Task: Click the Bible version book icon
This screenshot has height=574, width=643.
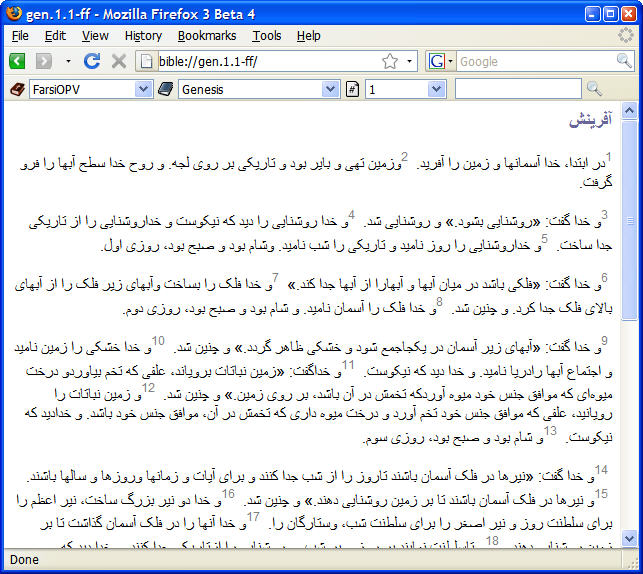Action: (x=17, y=89)
